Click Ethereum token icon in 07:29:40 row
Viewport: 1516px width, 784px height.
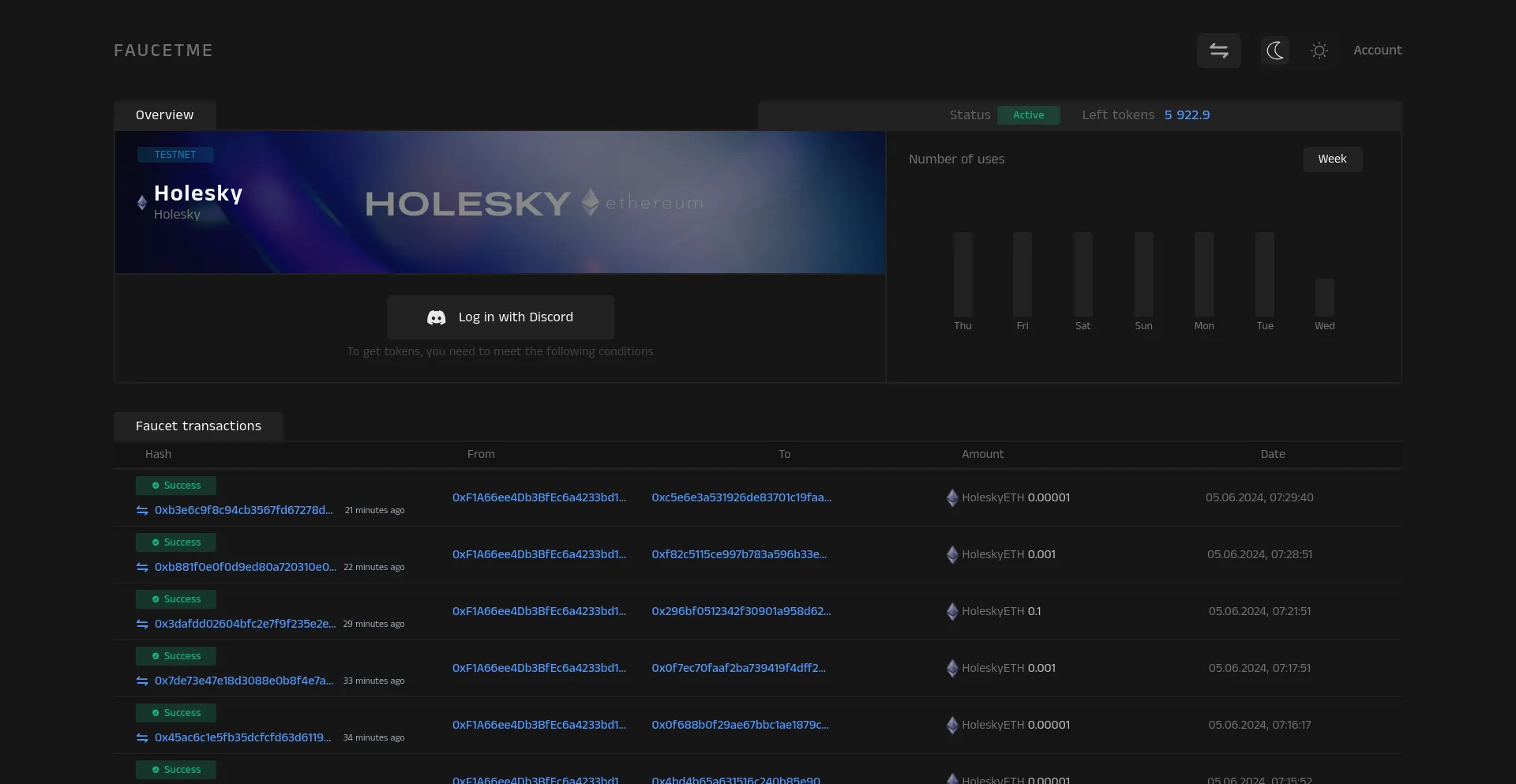point(952,497)
